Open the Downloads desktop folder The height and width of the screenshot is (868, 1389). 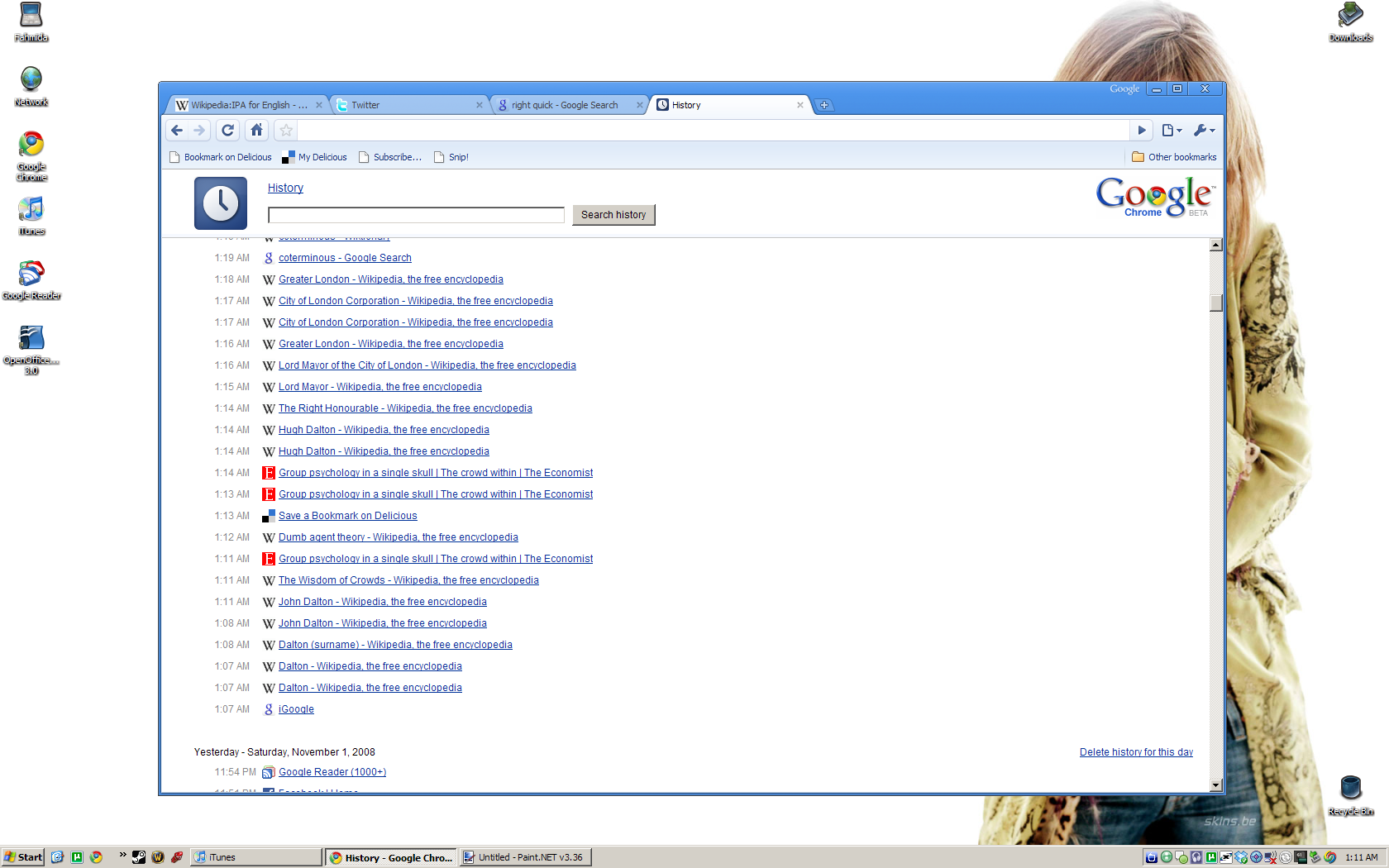(x=1350, y=22)
